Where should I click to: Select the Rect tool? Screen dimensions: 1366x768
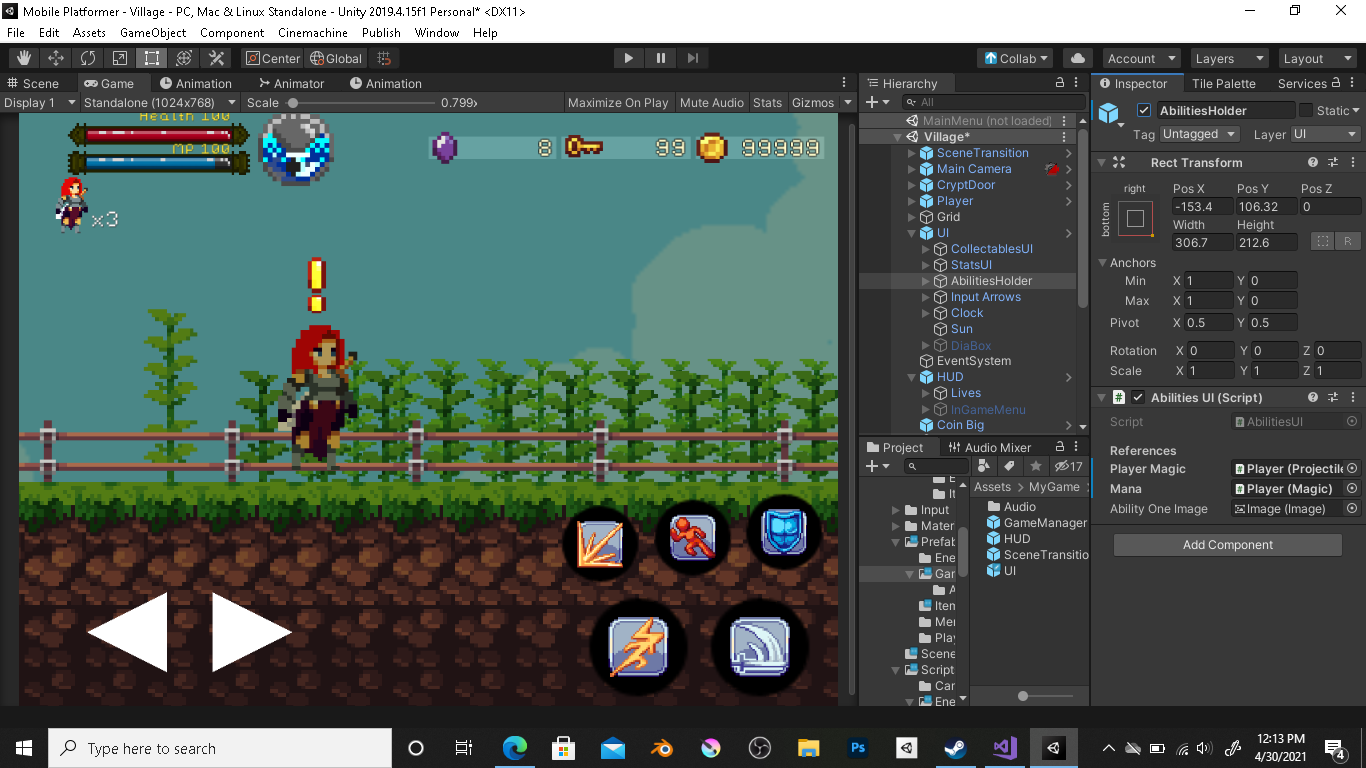tap(152, 58)
